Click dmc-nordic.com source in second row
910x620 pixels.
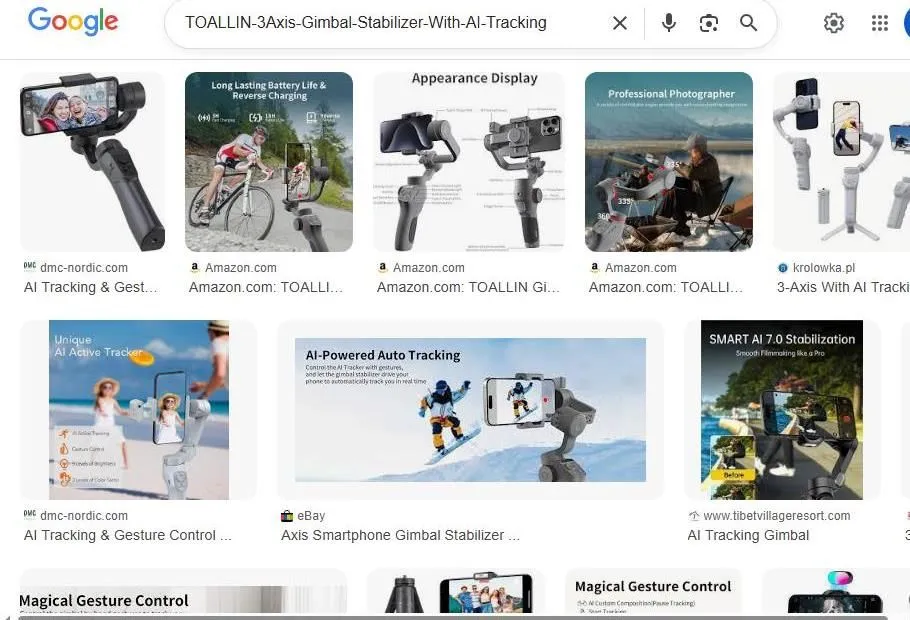84,516
